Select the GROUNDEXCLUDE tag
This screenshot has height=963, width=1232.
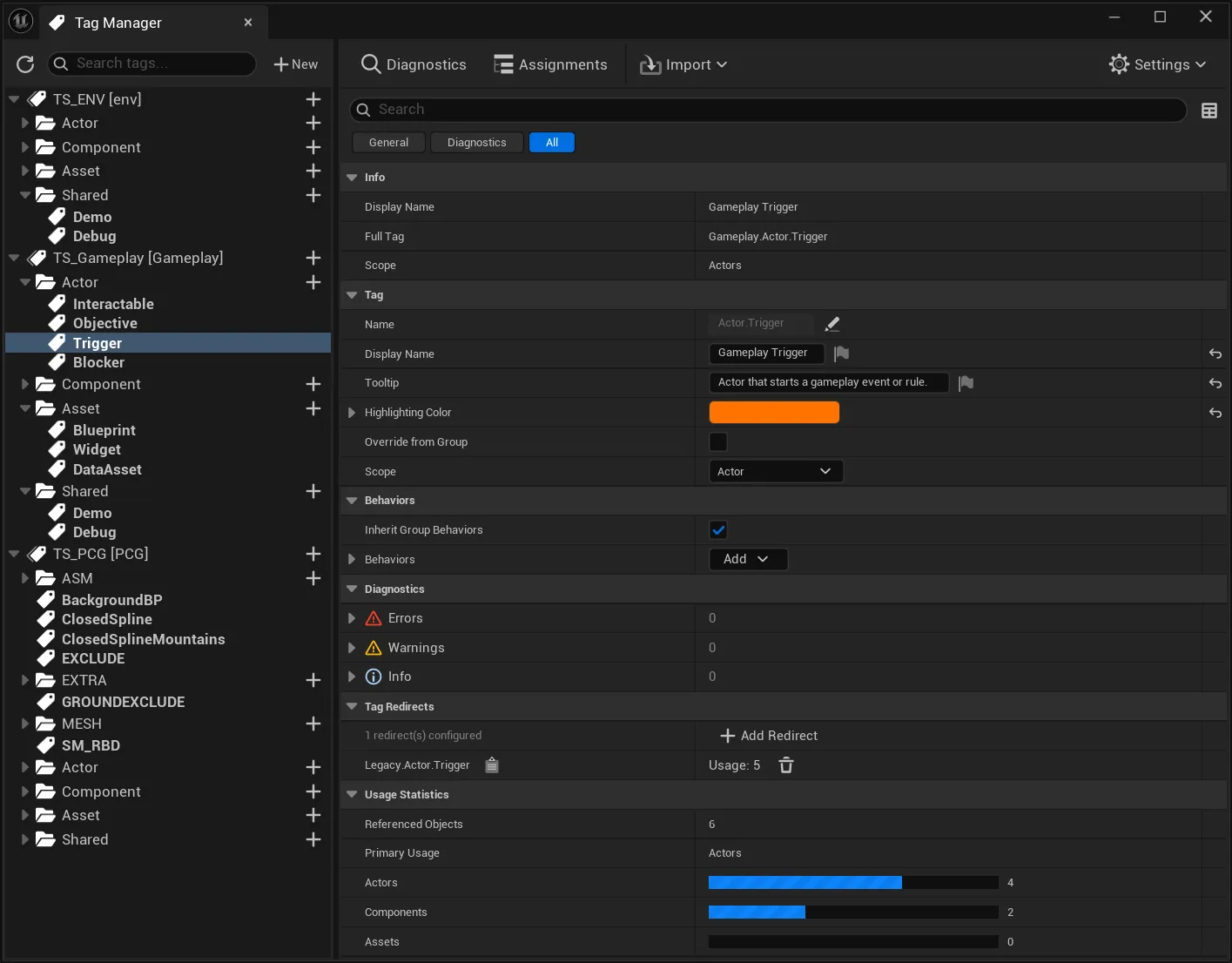(x=123, y=702)
